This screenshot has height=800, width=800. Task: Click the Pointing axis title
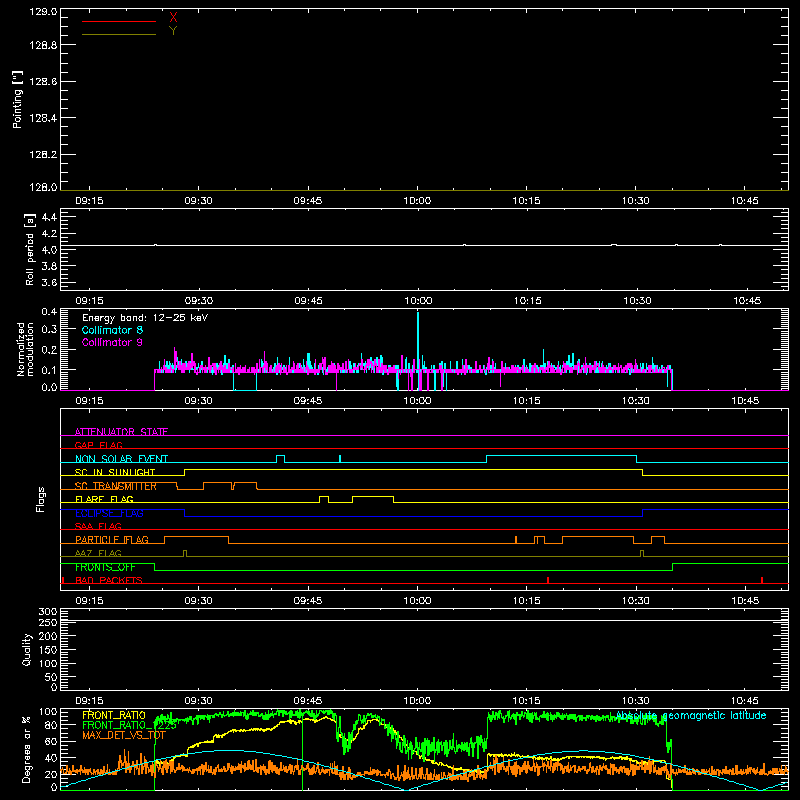tap(18, 99)
